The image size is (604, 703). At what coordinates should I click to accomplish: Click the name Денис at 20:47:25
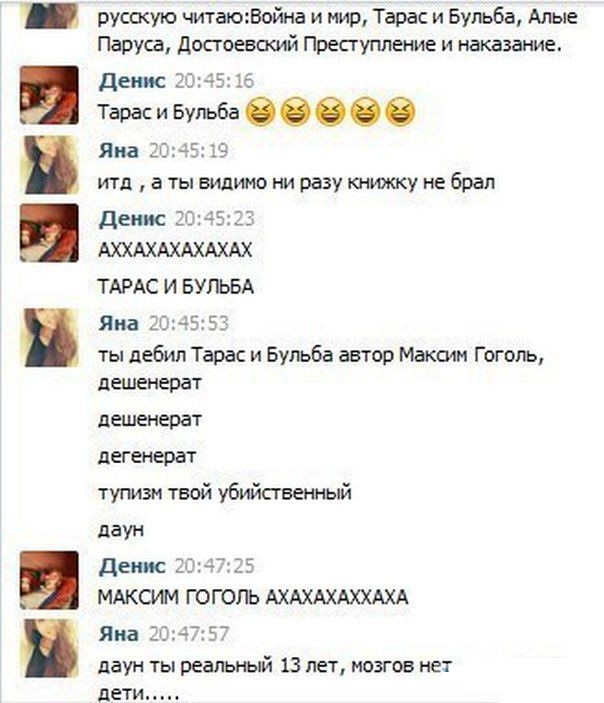(132, 566)
